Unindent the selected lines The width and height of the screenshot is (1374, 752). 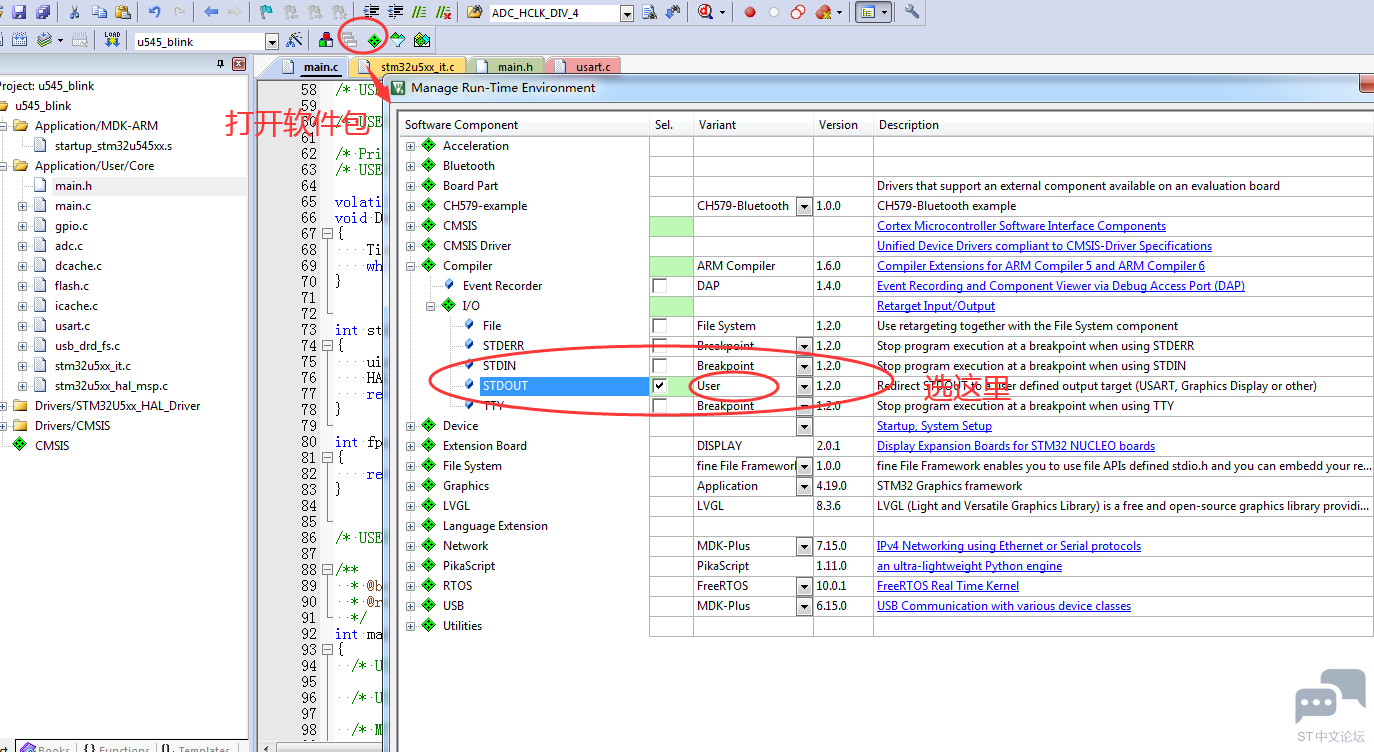(395, 12)
